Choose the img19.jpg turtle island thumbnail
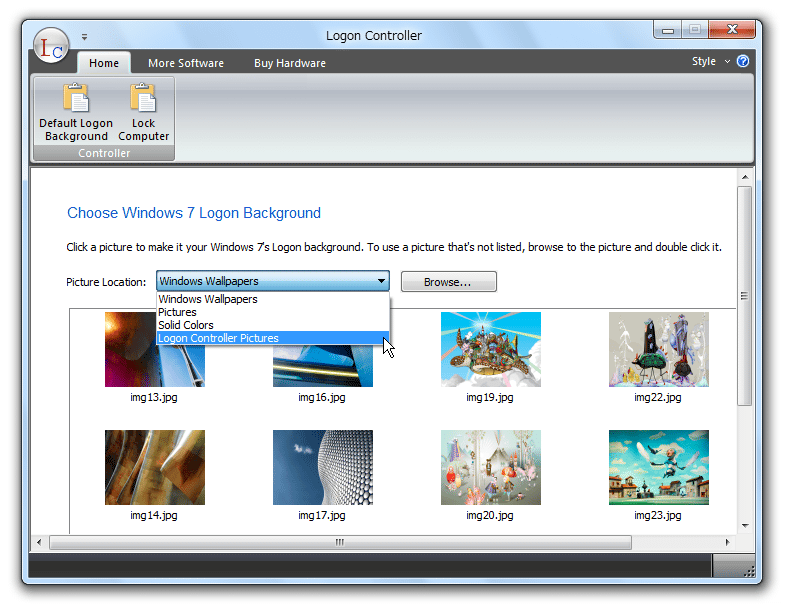The image size is (786, 608). 491,349
